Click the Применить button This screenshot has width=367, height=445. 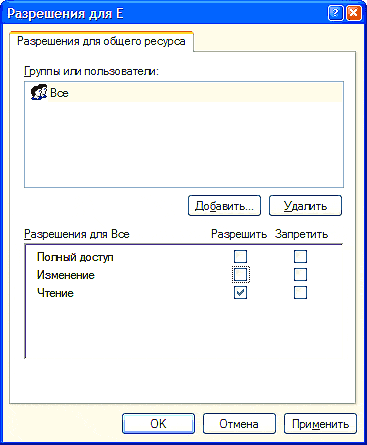[320, 424]
